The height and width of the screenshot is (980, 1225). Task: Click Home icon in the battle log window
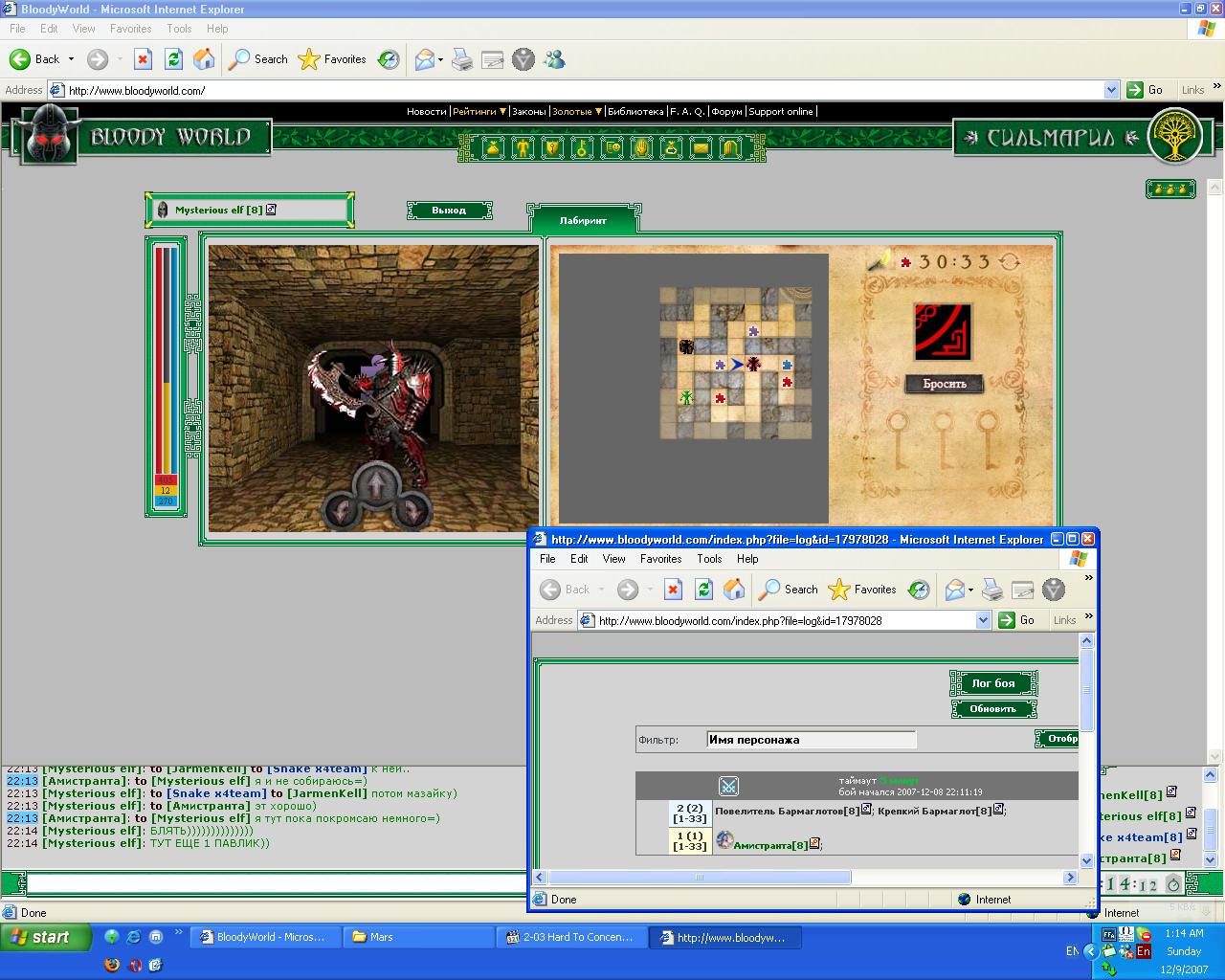(734, 590)
